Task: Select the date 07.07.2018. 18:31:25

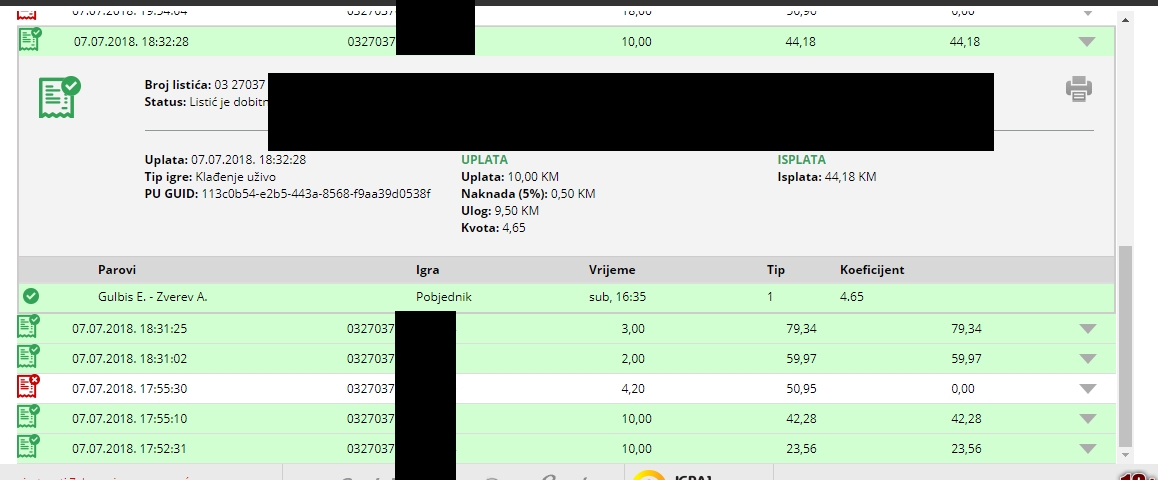Action: (x=130, y=329)
